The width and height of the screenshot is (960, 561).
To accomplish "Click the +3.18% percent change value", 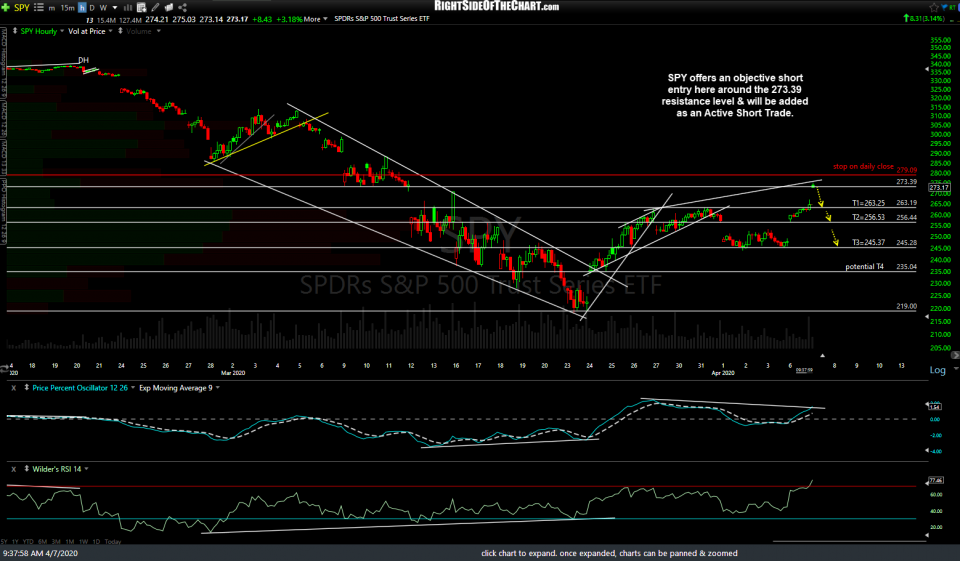I will tap(289, 20).
